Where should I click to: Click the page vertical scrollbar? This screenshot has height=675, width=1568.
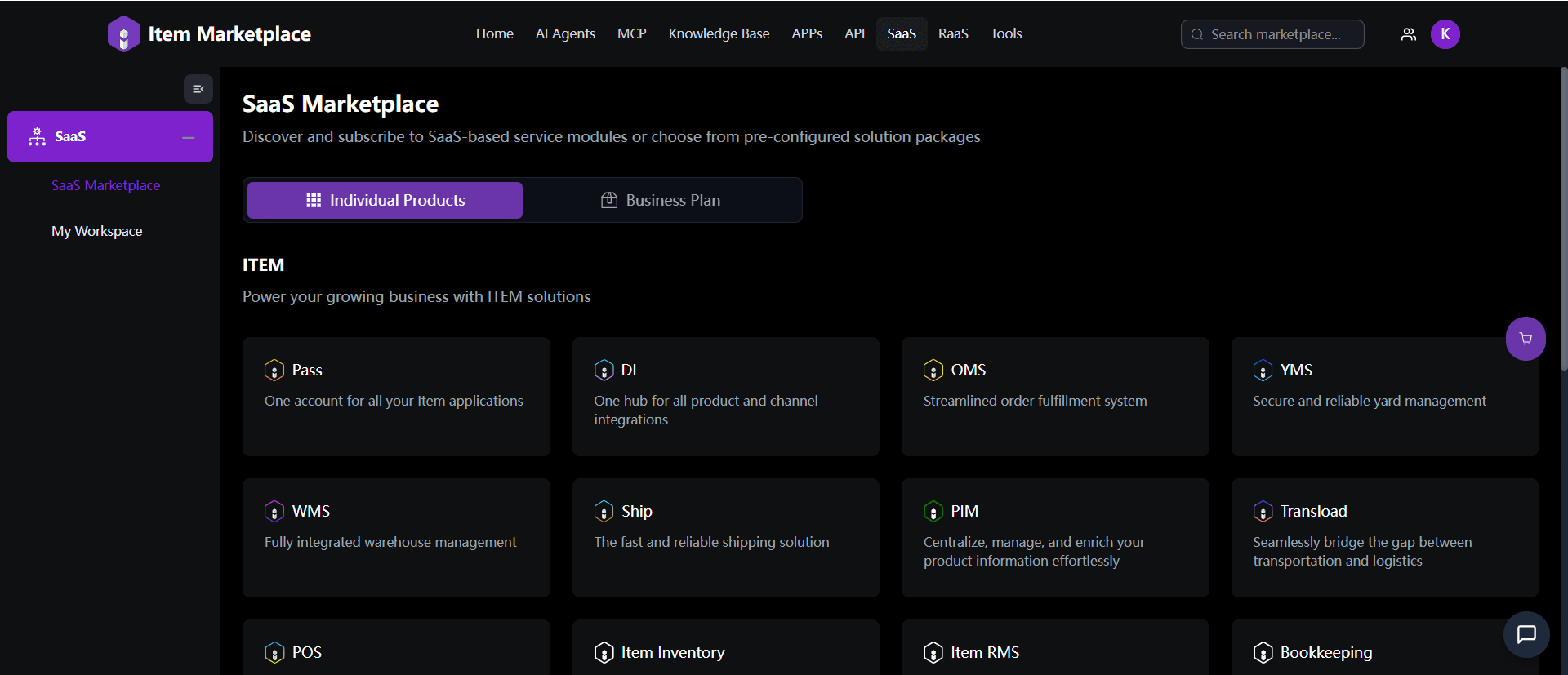pos(1563,219)
